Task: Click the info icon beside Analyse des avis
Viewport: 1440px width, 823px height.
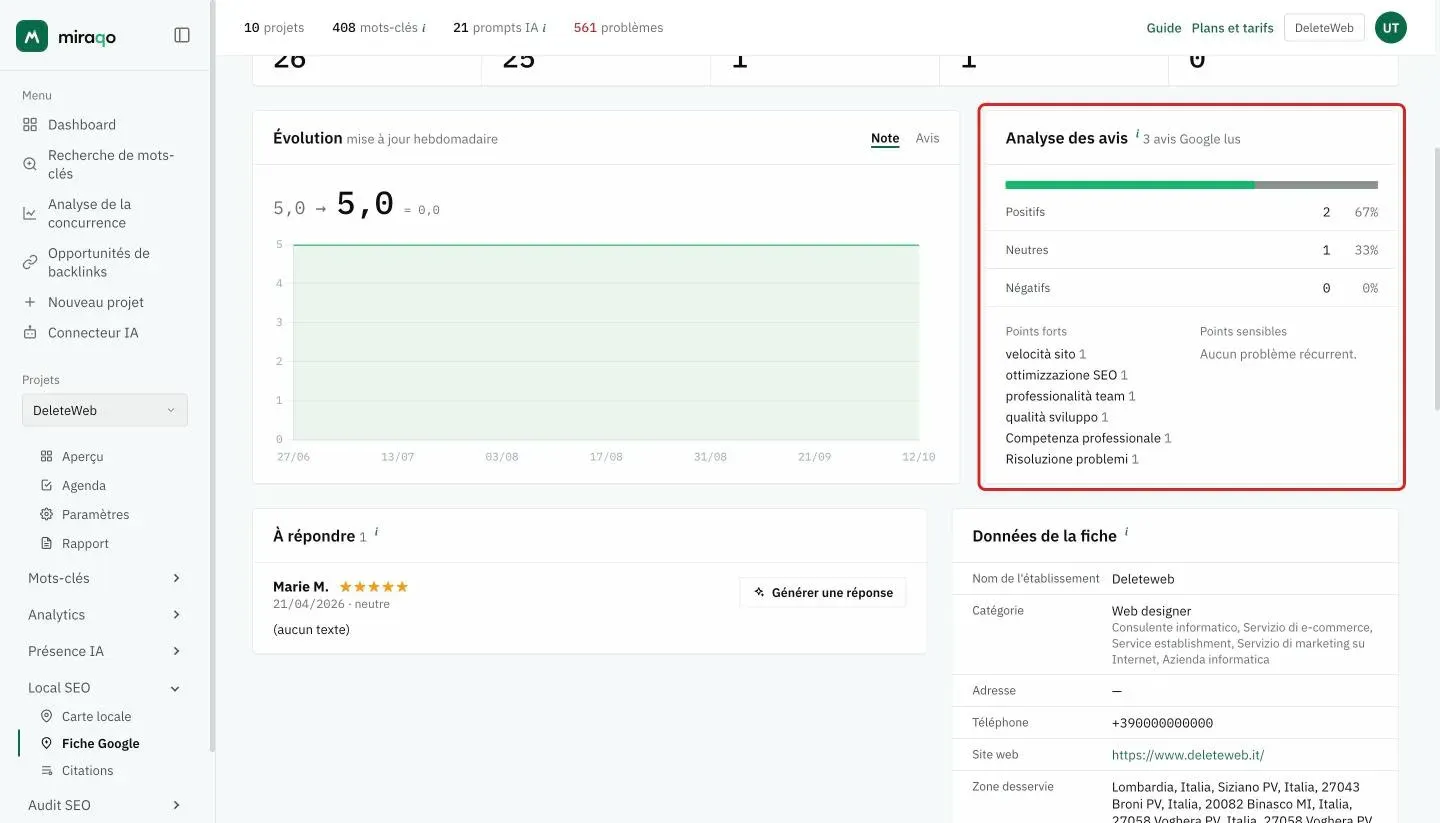Action: tap(1137, 134)
